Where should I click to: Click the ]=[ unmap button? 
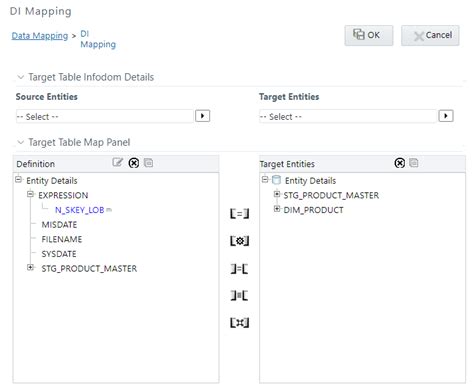click(x=239, y=268)
